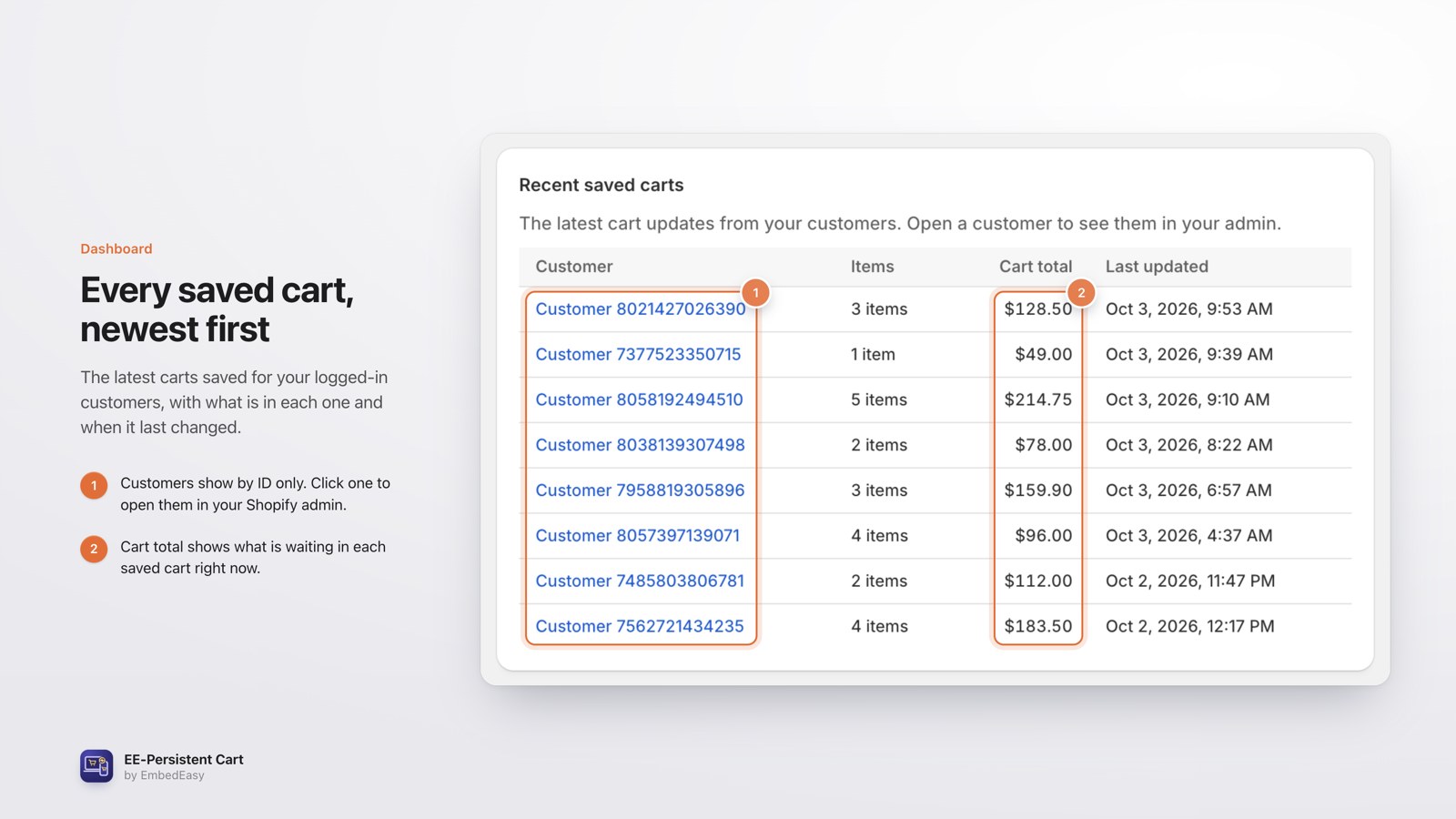Click the 'Recent saved carts' heading

(601, 186)
